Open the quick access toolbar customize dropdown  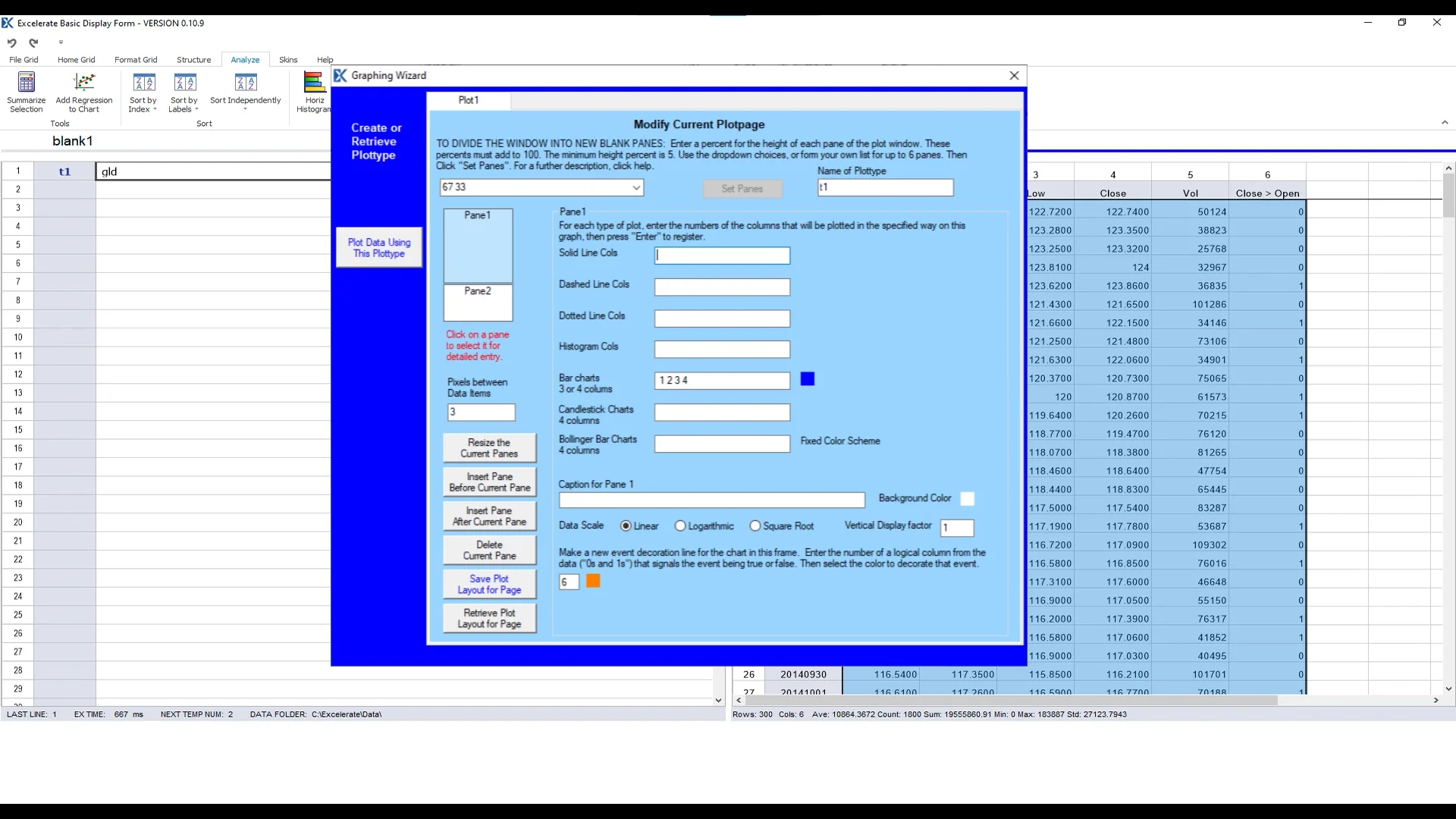point(61,42)
